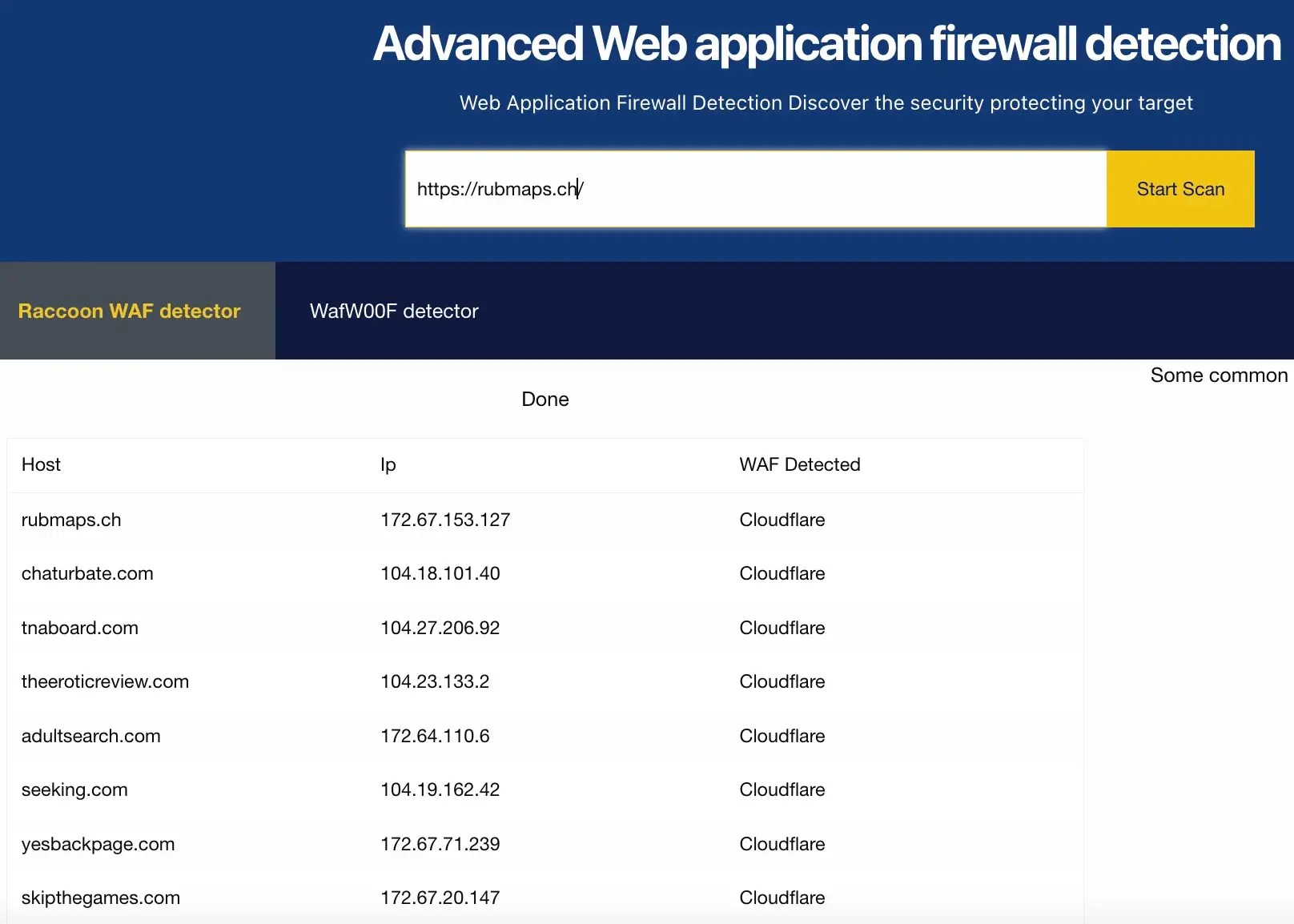The image size is (1294, 924).
Task: Select the chaturbate.com host cell
Action: [87, 573]
